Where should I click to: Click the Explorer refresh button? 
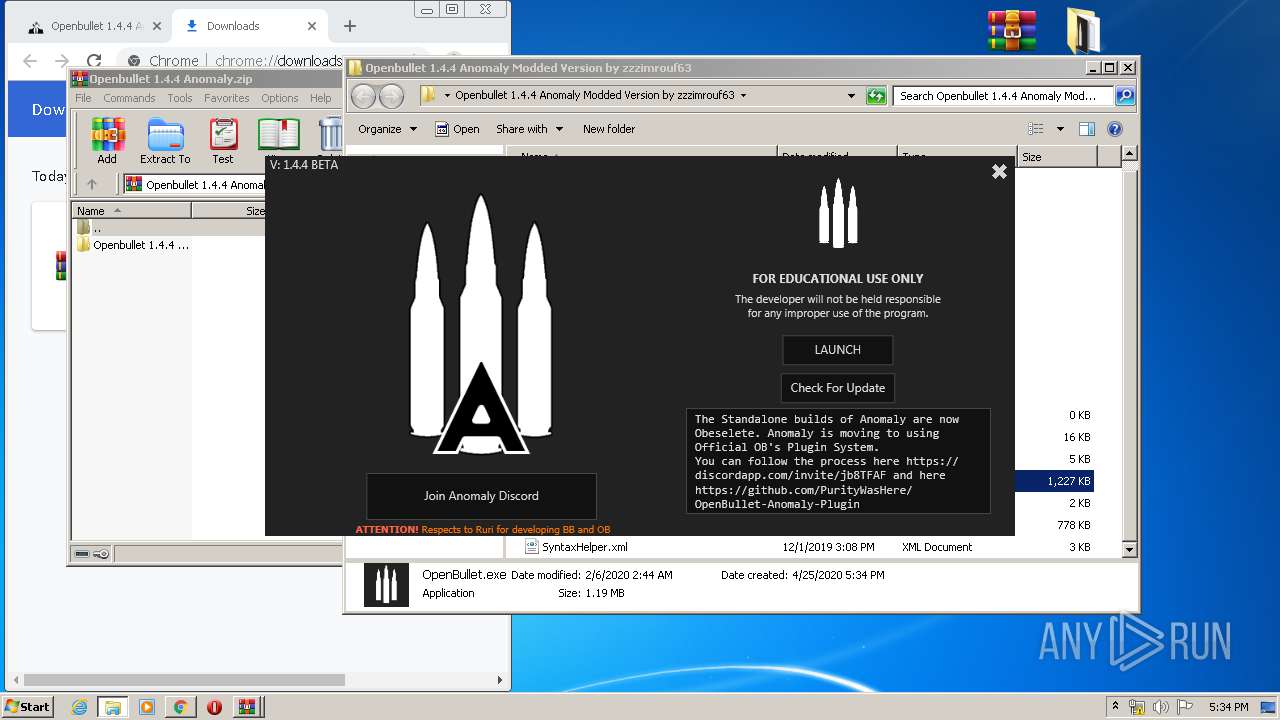tap(876, 96)
